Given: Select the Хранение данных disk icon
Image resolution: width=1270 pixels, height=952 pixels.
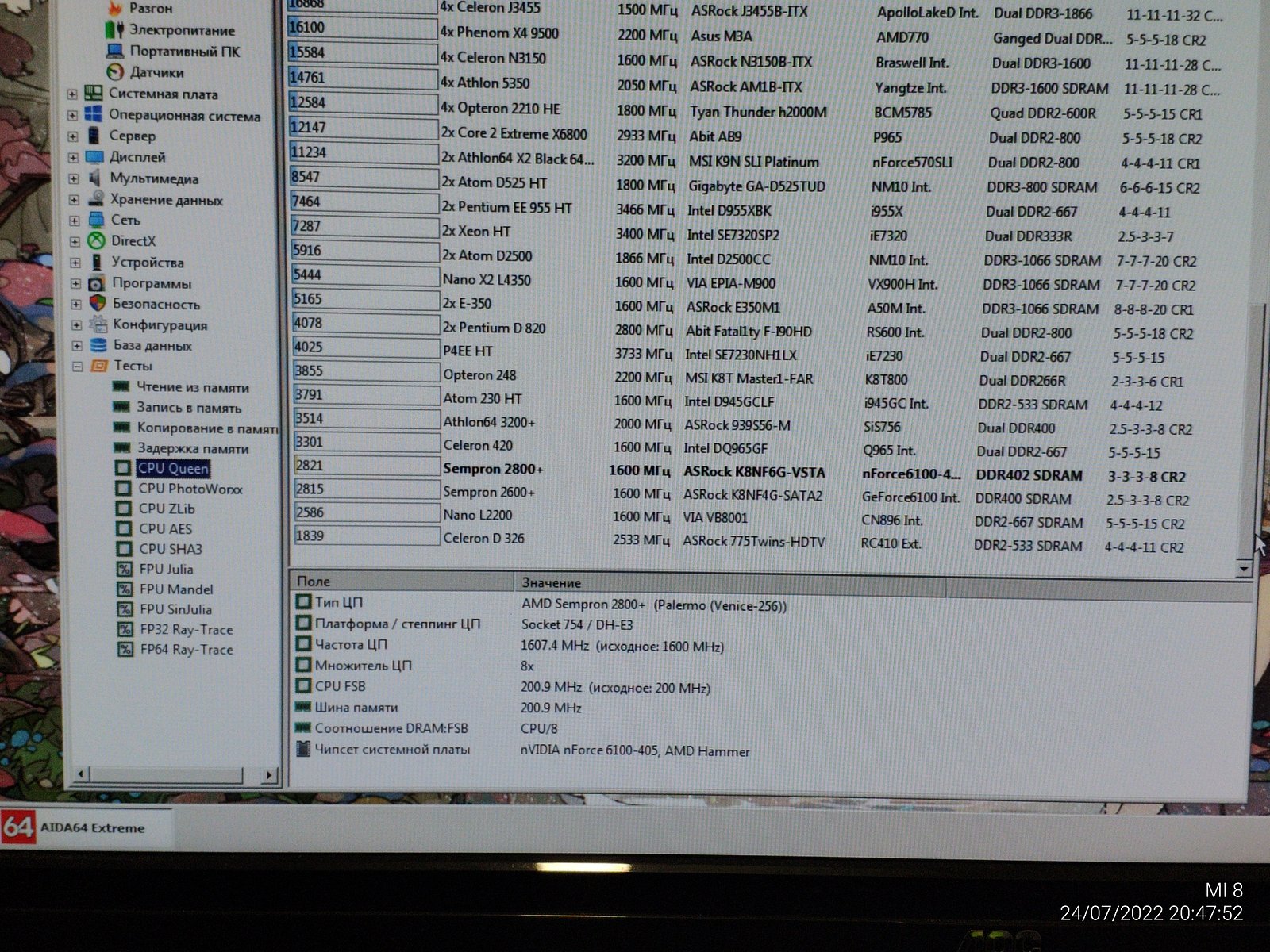Looking at the screenshot, I should 96,198.
